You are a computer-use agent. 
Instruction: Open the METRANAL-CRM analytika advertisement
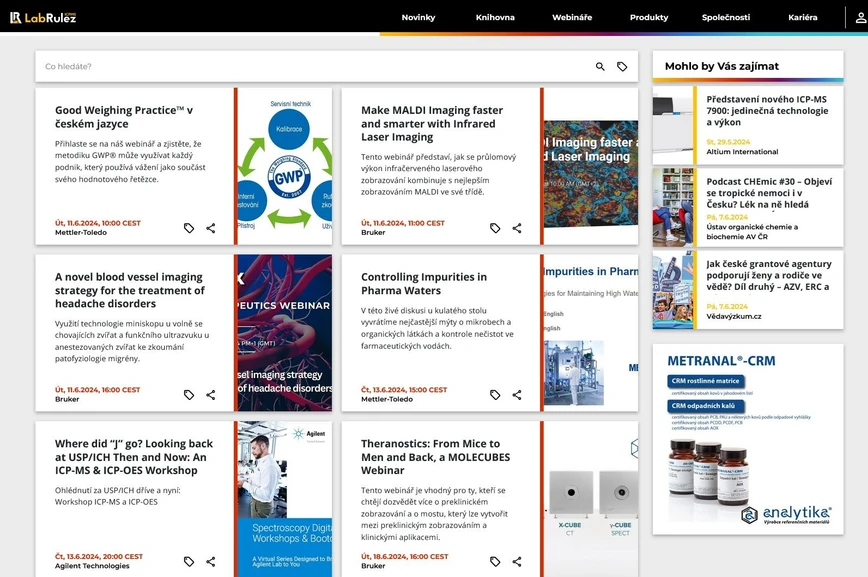pyautogui.click(x=748, y=439)
